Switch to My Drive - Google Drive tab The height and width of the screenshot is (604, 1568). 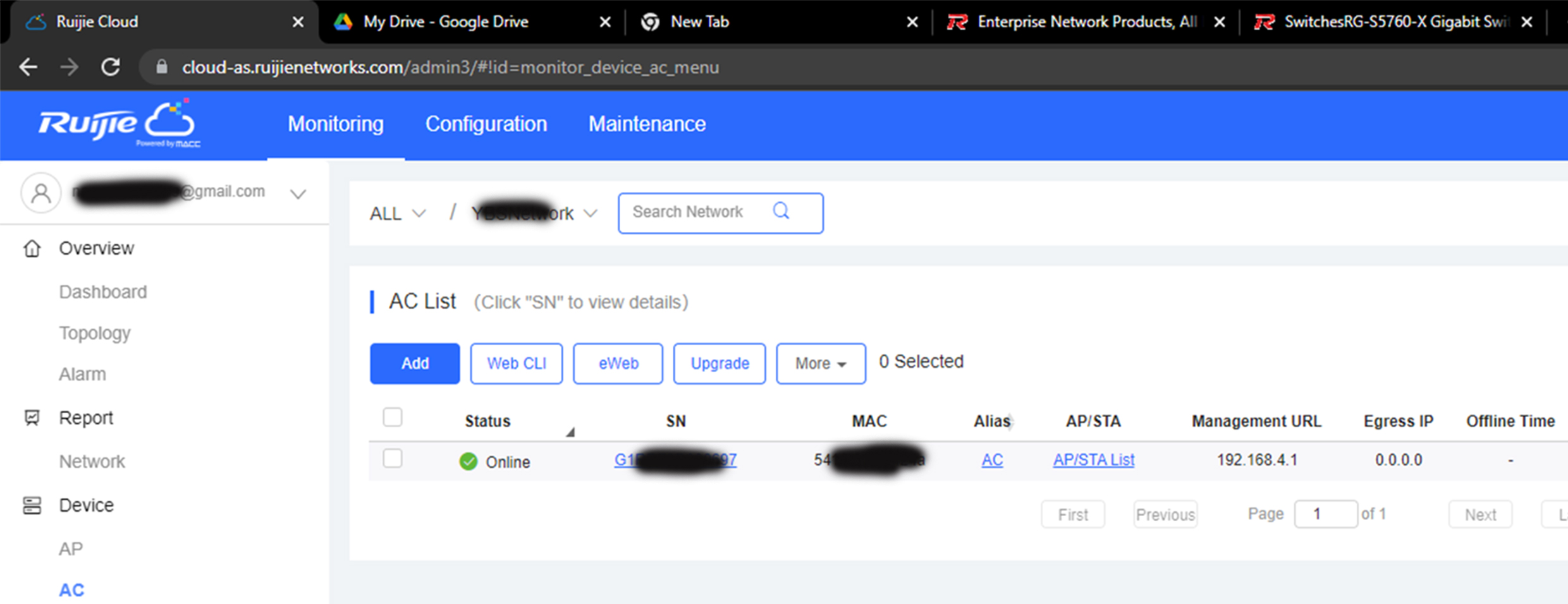tap(471, 22)
